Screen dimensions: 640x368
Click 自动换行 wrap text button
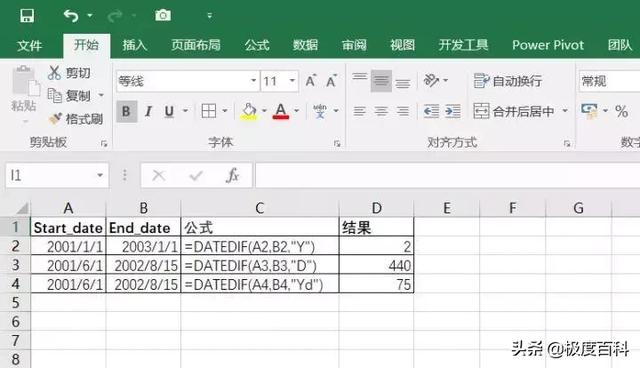pos(508,81)
